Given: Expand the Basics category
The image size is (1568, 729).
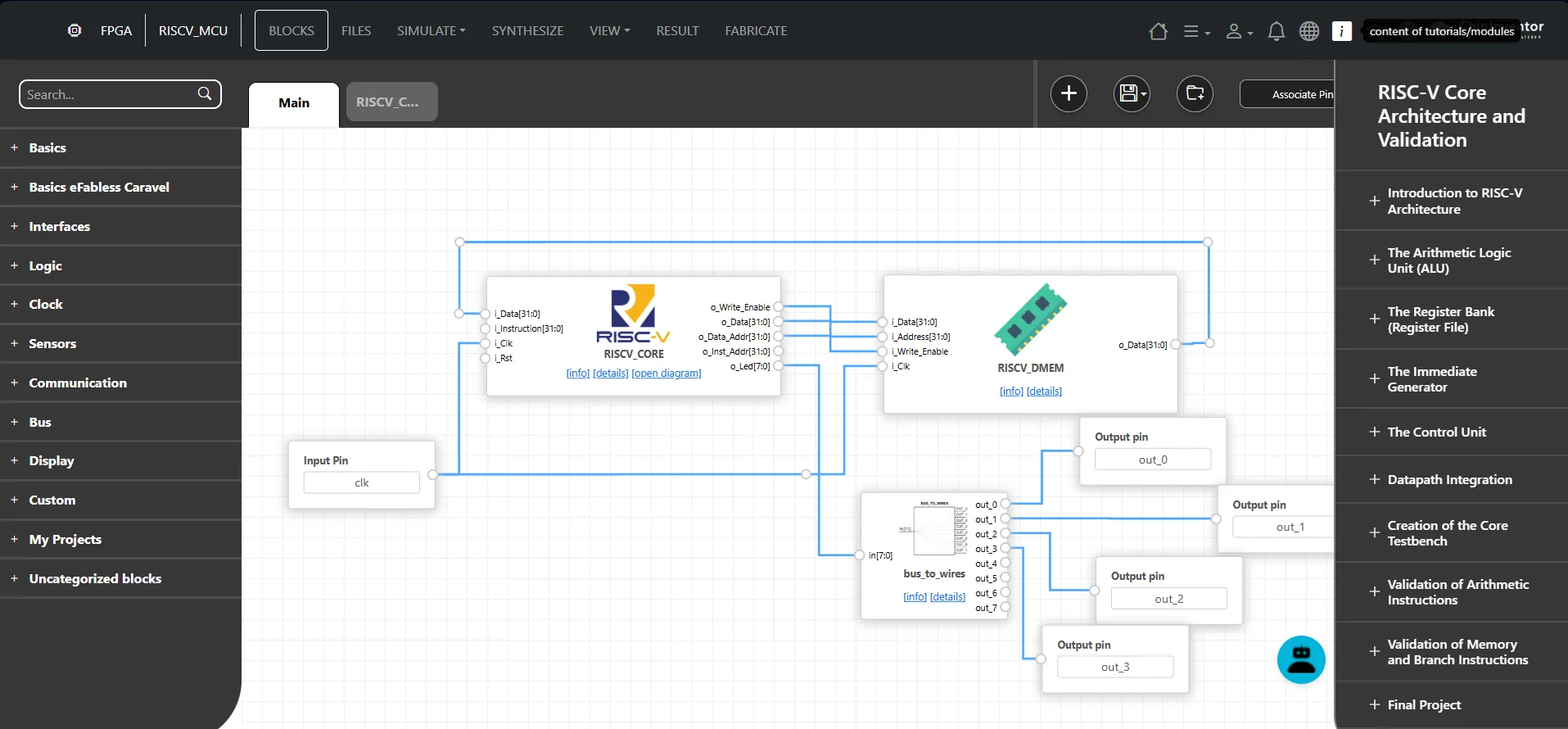Looking at the screenshot, I should (x=120, y=148).
